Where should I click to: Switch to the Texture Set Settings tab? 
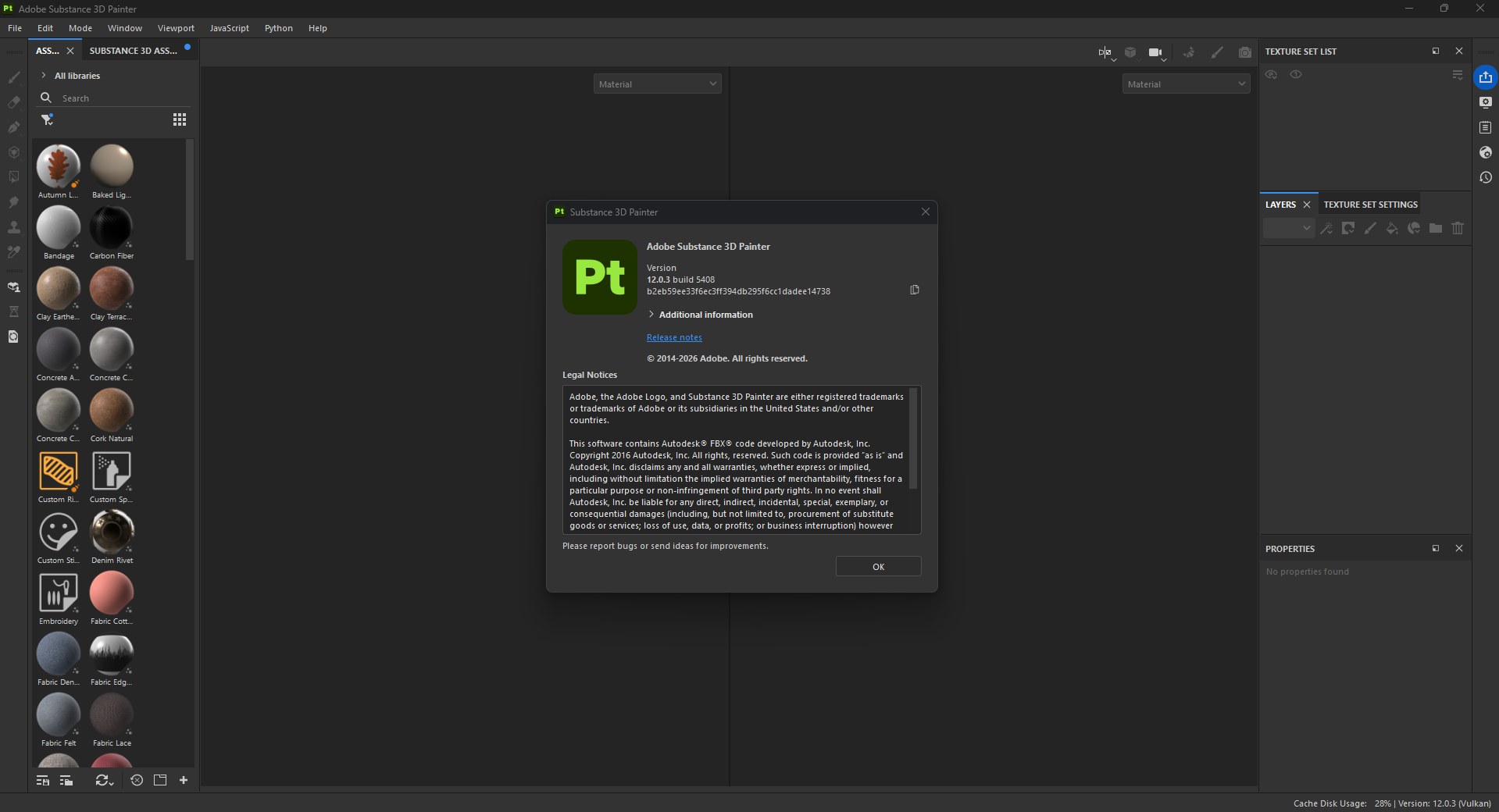coord(1370,205)
